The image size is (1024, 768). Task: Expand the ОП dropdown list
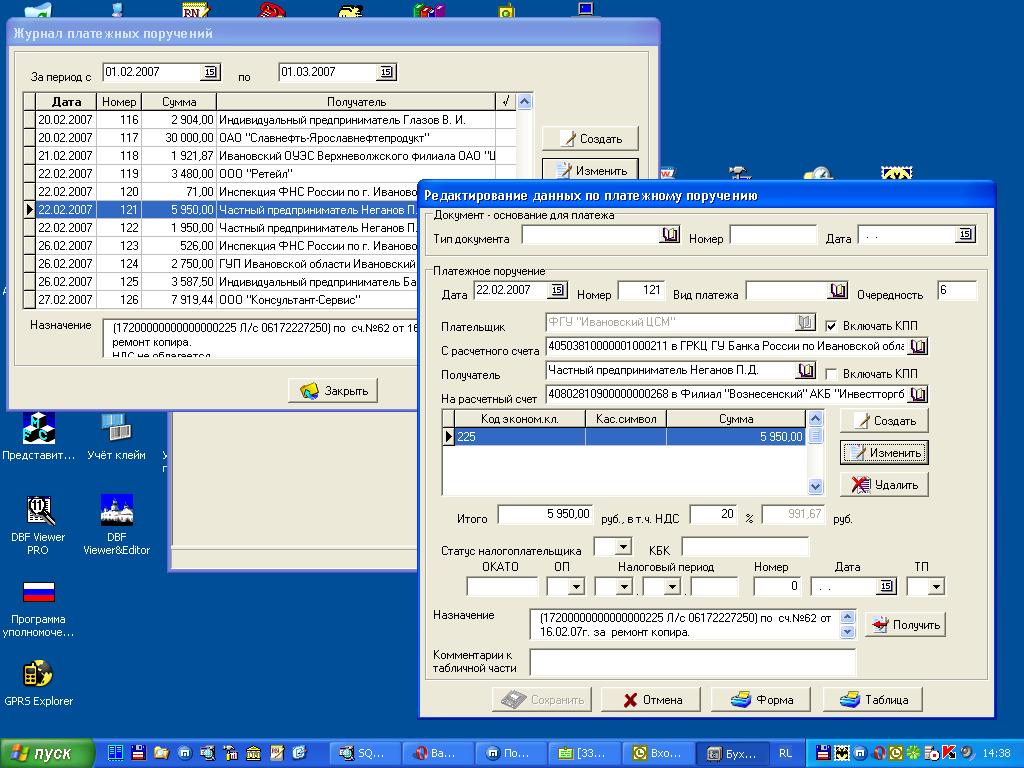click(x=576, y=586)
